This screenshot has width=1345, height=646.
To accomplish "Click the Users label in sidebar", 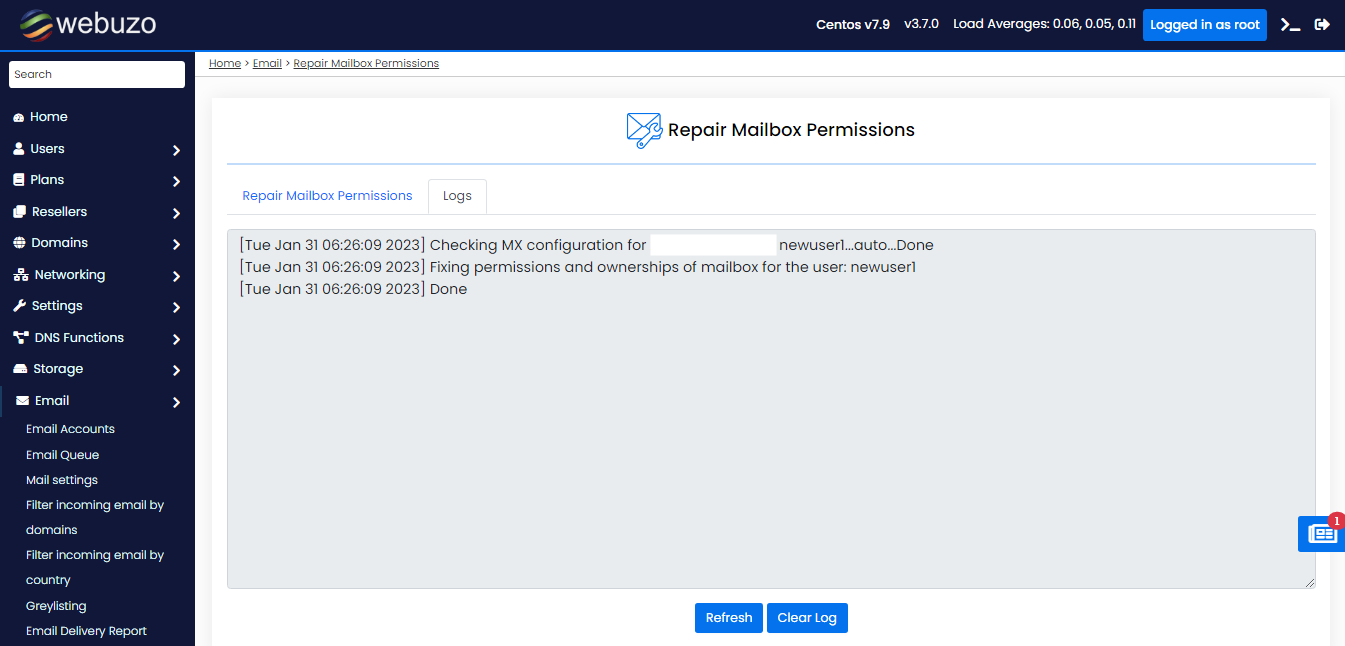I will pyautogui.click(x=47, y=149).
